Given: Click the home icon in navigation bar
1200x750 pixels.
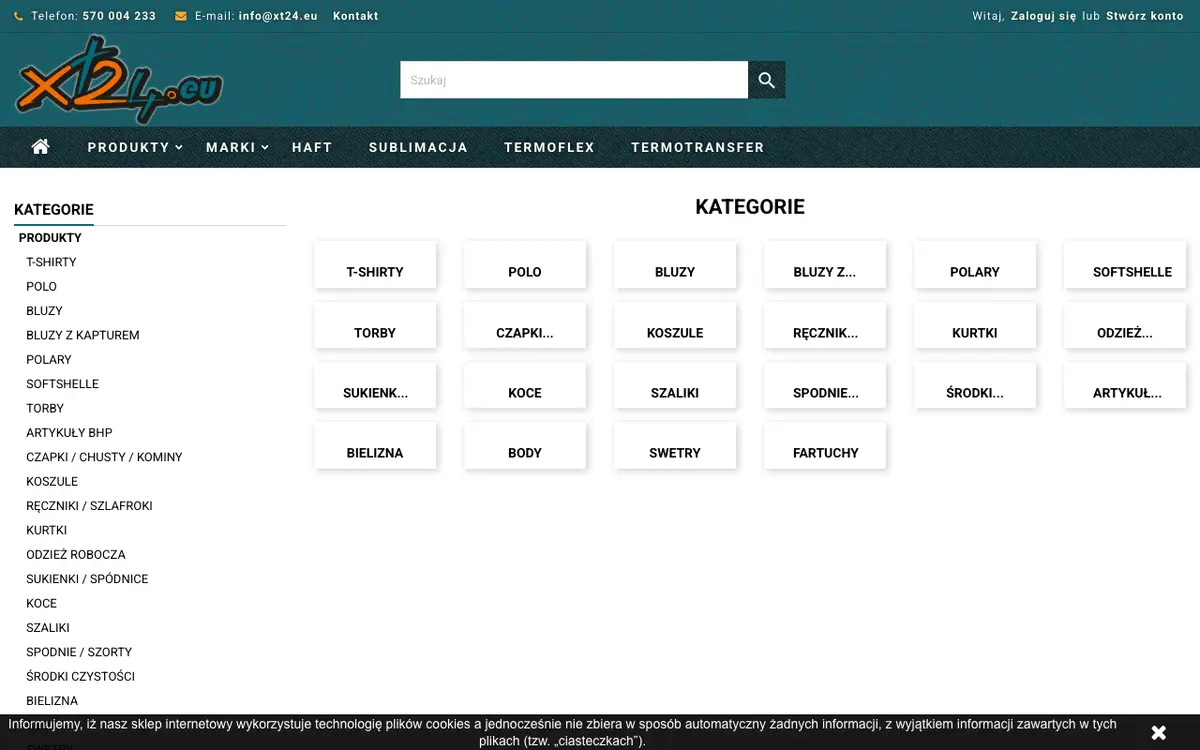Looking at the screenshot, I should click(41, 147).
